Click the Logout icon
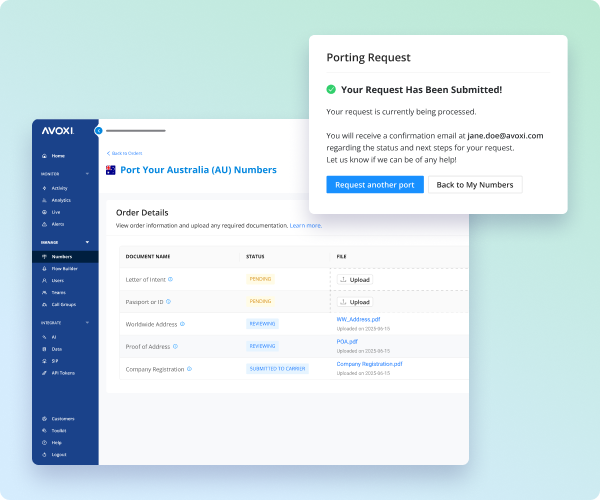The image size is (600, 500). [44, 454]
